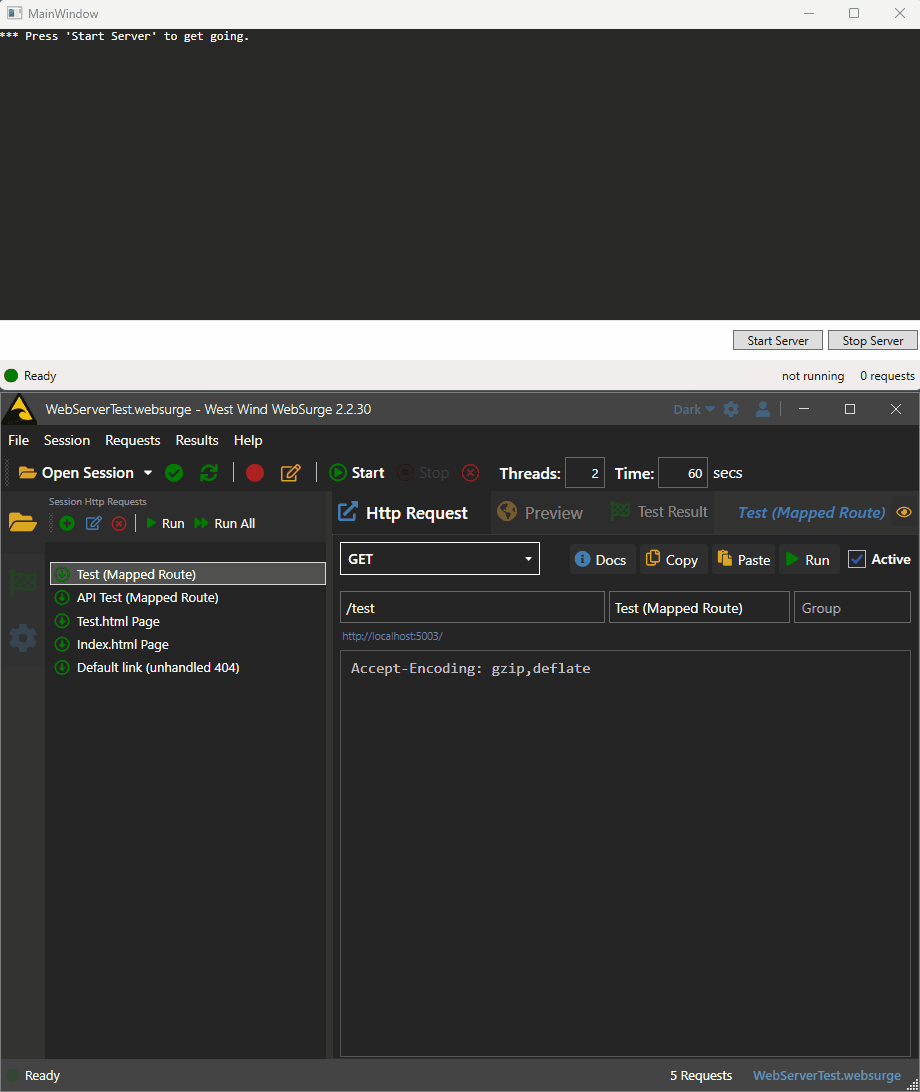Viewport: 920px width, 1092px height.
Task: Click the green checkmark icon in the WebSurge toolbar
Action: [174, 474]
